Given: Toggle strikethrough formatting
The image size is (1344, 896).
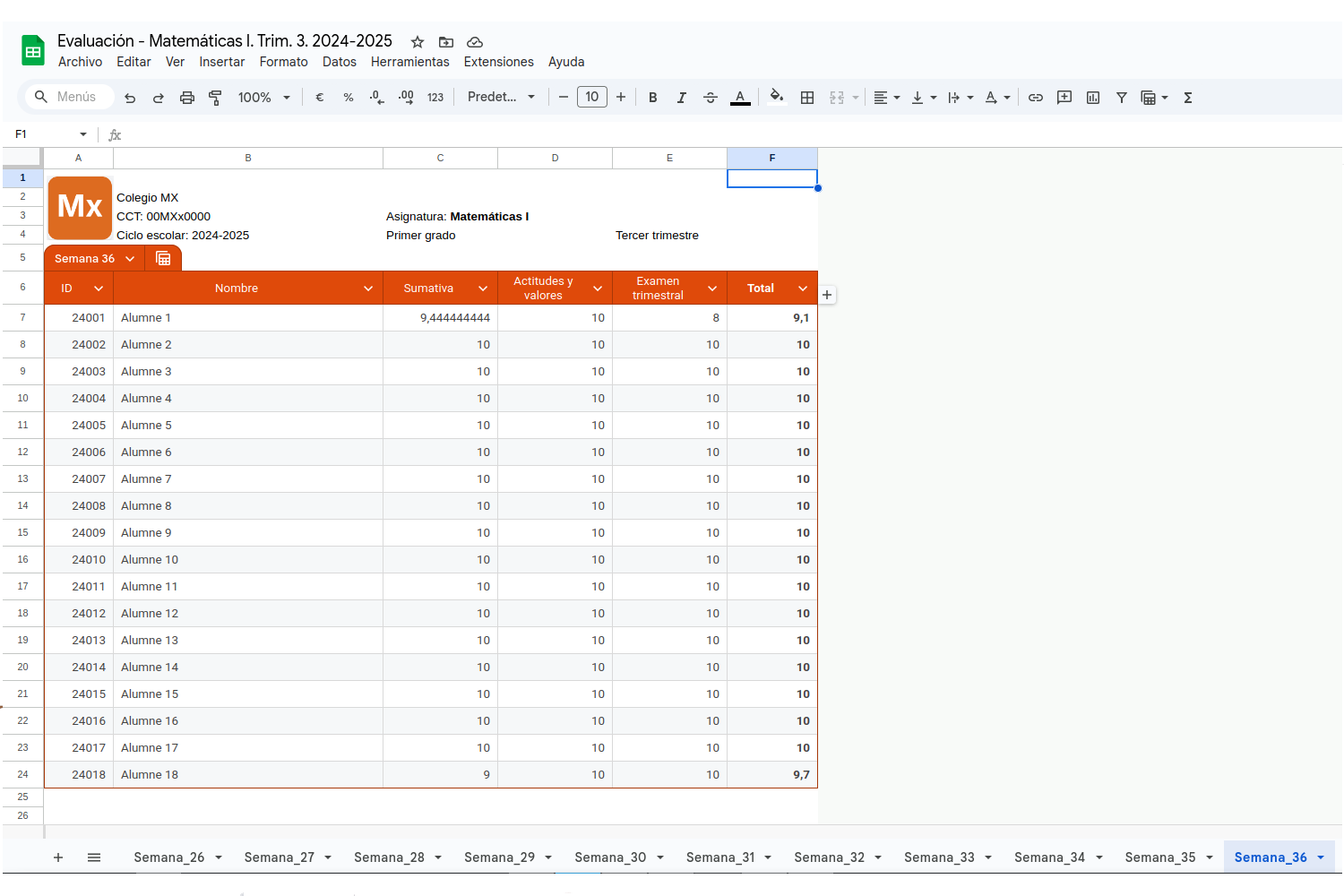Looking at the screenshot, I should click(711, 98).
